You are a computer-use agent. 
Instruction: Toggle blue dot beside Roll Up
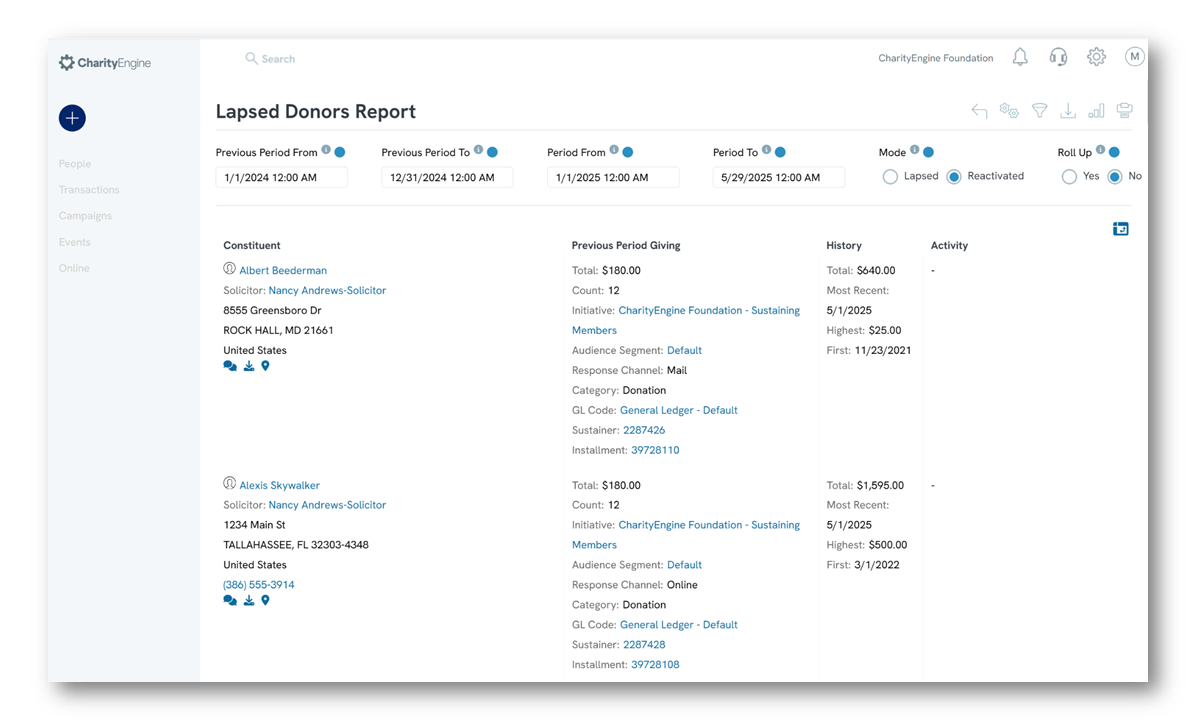point(1114,152)
